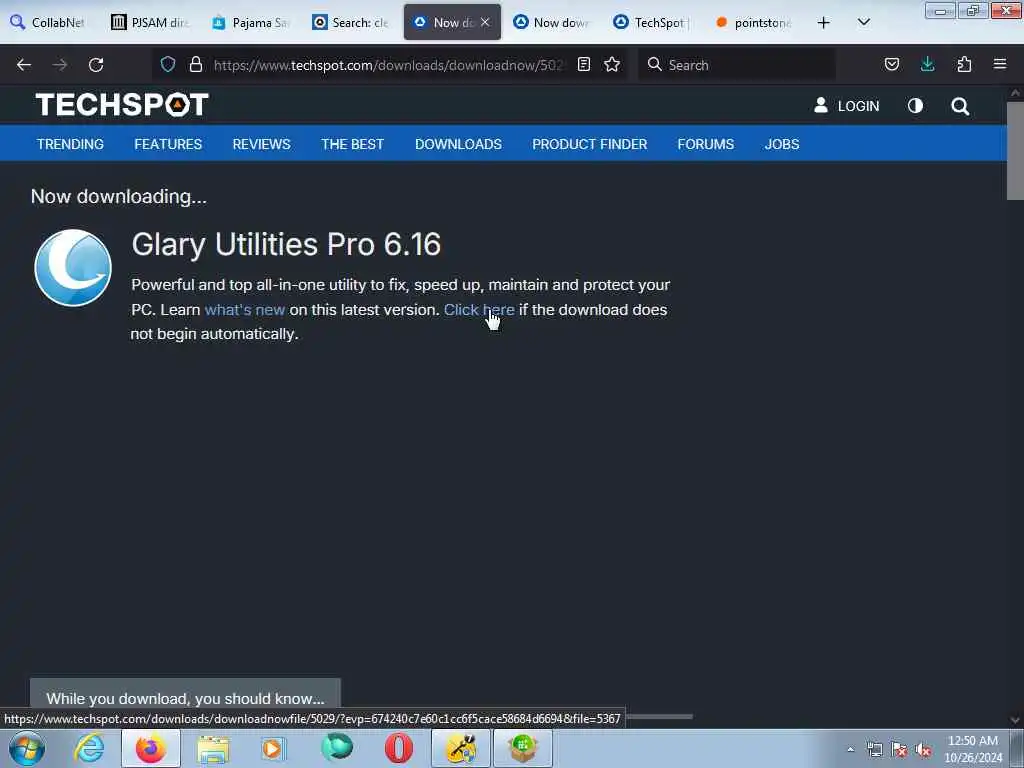Open the Windows Start menu
This screenshot has width=1024, height=768.
point(27,748)
